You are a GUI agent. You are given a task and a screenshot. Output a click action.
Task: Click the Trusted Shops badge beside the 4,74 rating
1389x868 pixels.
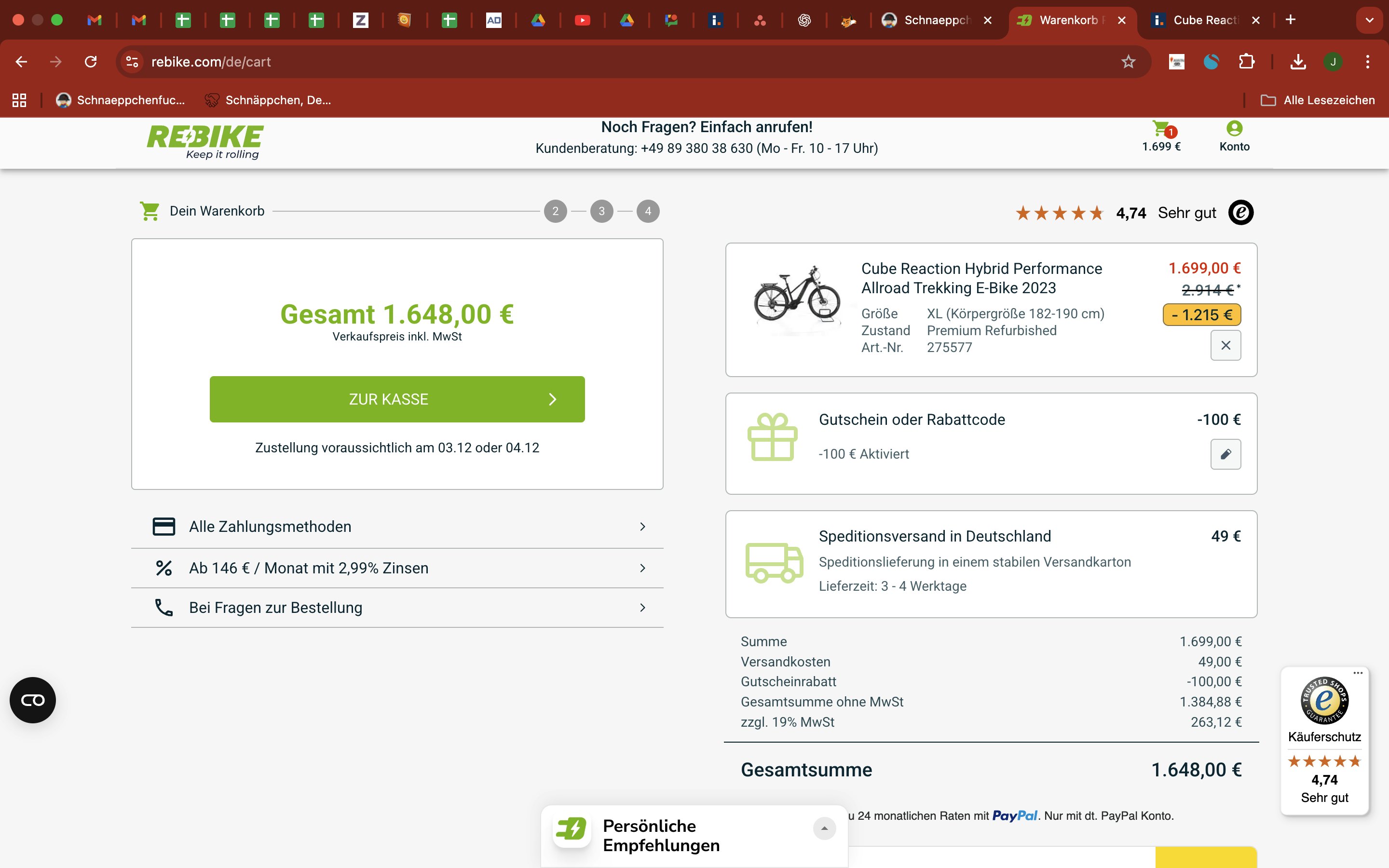point(1240,212)
